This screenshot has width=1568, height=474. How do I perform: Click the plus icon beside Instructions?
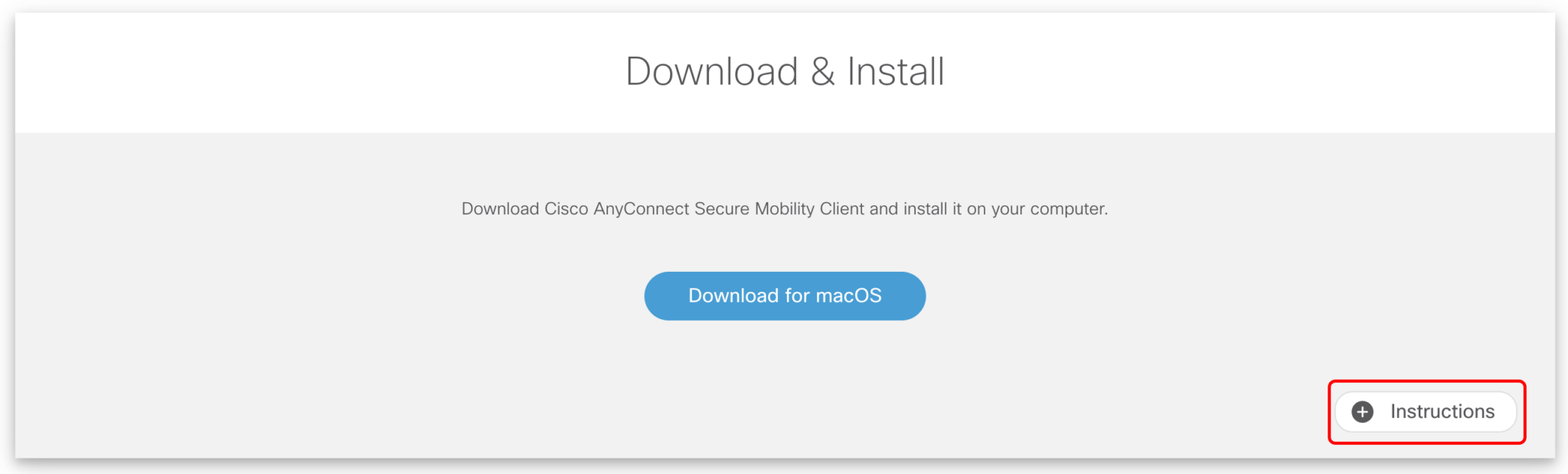1363,412
